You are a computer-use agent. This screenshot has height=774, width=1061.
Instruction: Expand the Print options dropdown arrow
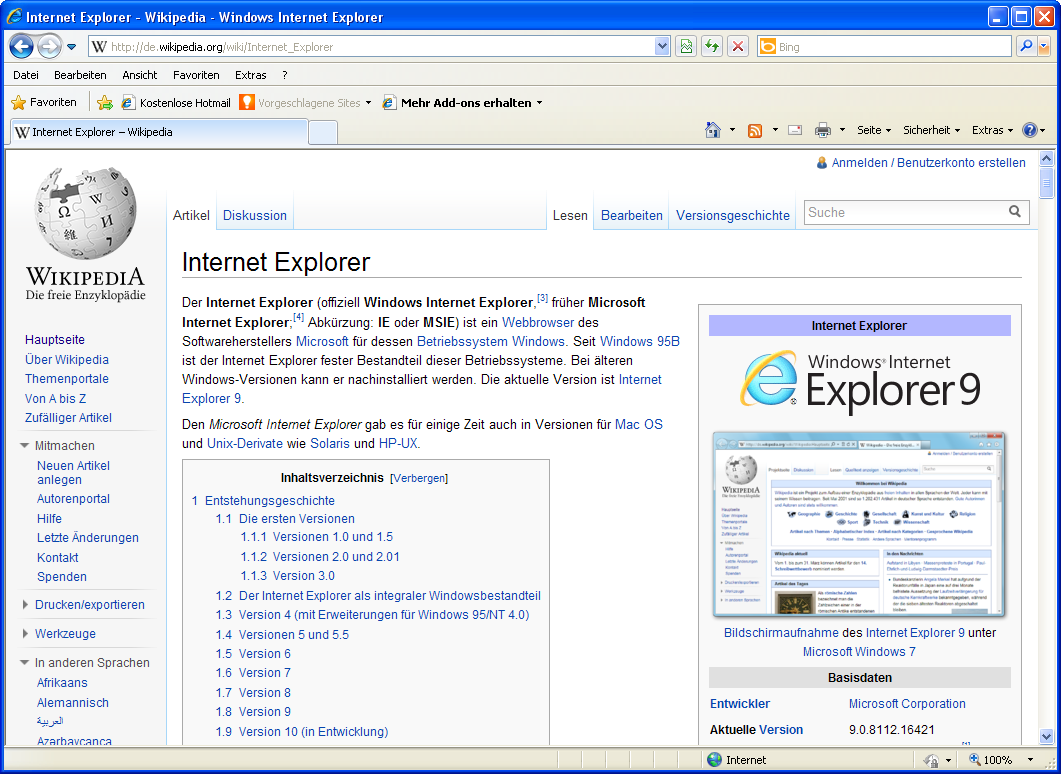pos(842,130)
